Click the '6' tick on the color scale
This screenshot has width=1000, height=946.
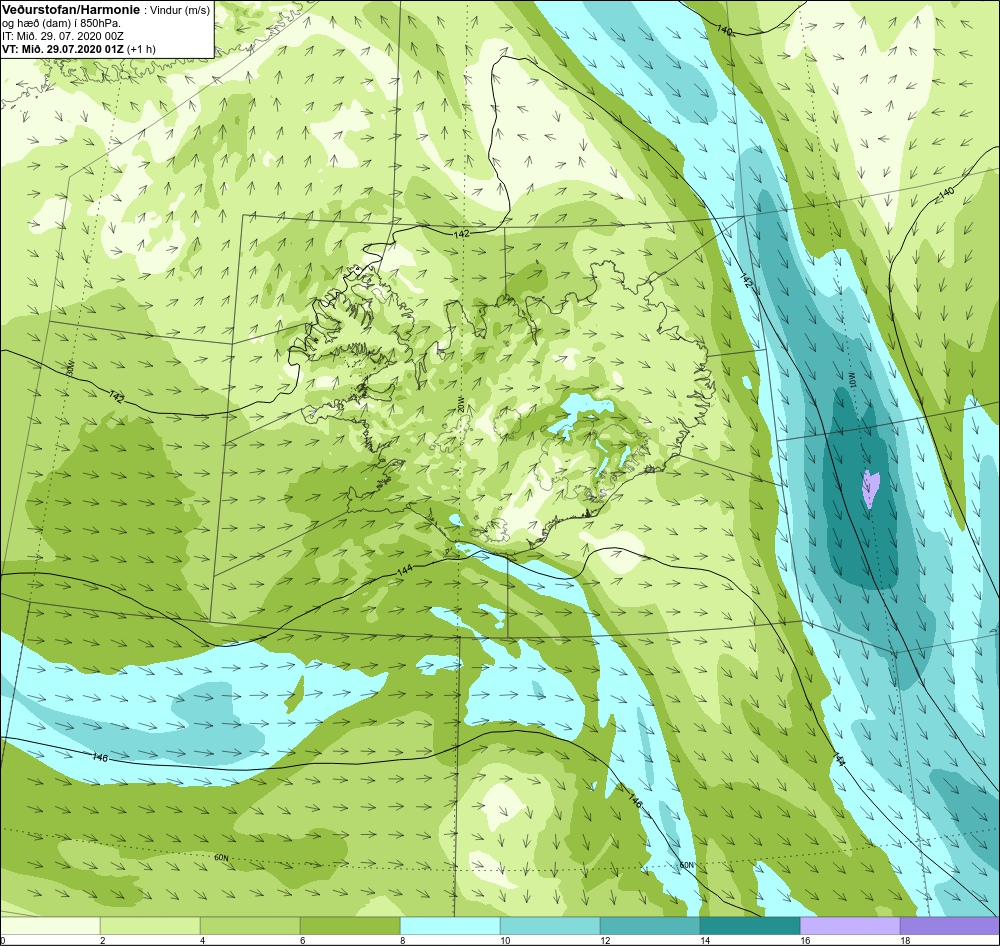pos(302,940)
